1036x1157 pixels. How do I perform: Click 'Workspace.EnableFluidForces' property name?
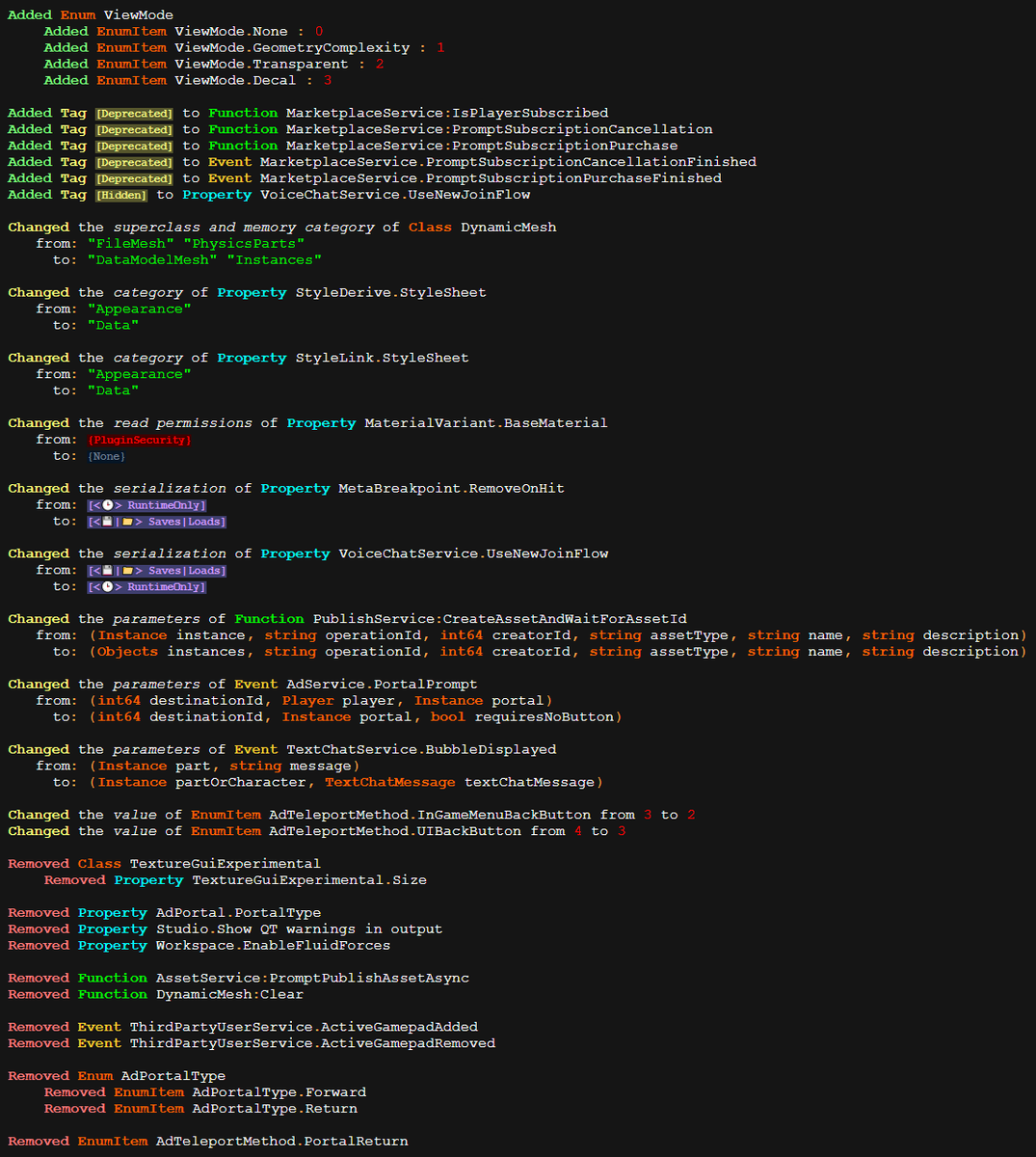274,946
